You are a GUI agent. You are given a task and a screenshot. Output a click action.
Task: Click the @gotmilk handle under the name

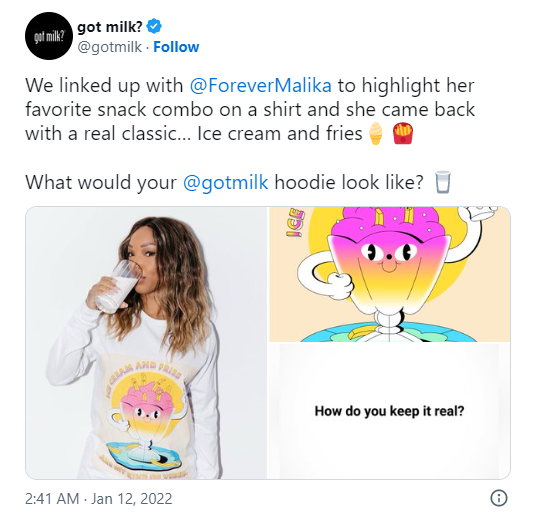[110, 47]
